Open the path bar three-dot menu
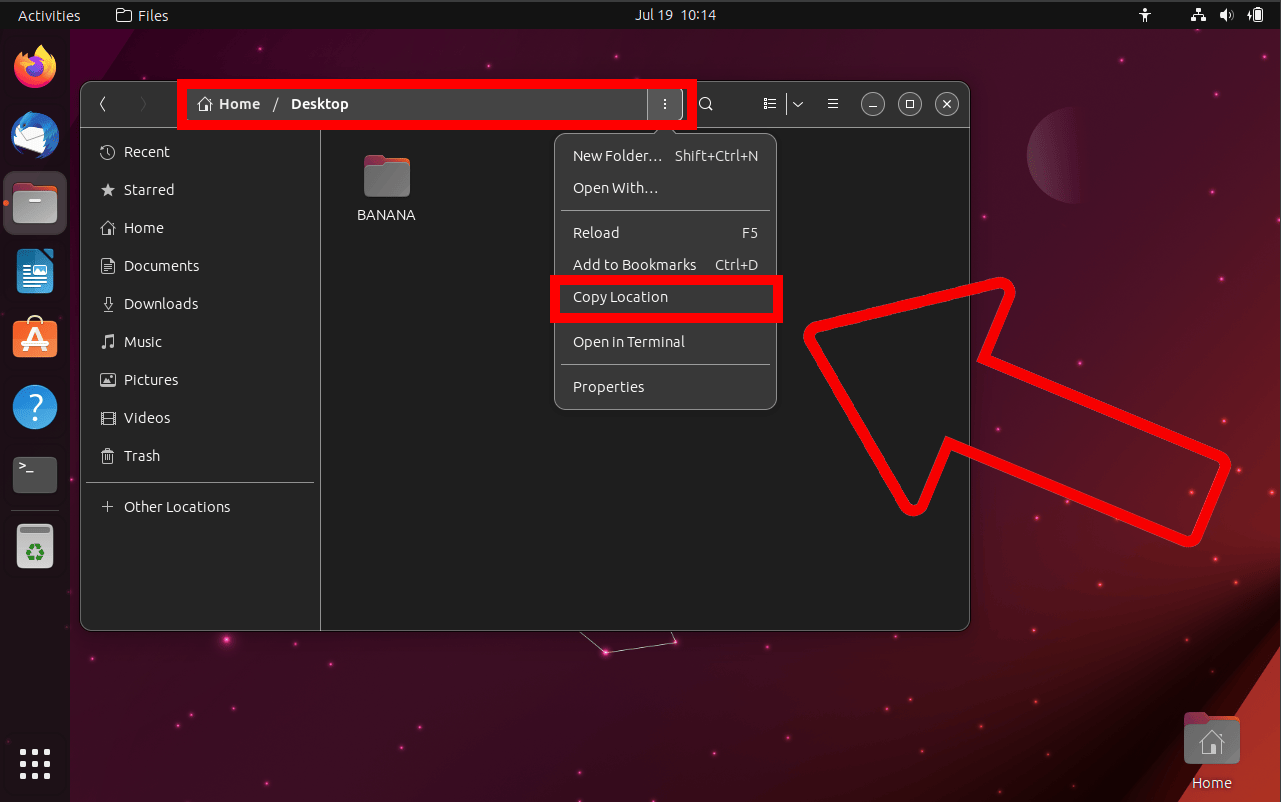The image size is (1281, 802). click(664, 103)
